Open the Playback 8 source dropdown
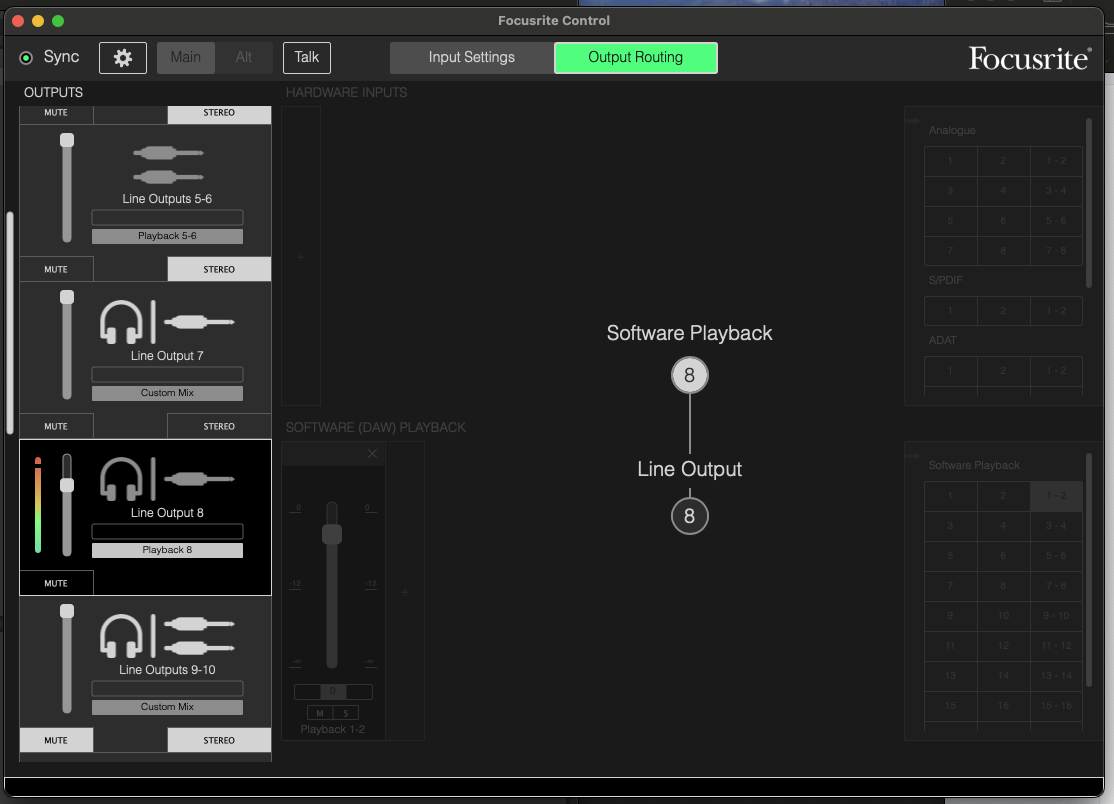The height and width of the screenshot is (804, 1114). tap(167, 550)
